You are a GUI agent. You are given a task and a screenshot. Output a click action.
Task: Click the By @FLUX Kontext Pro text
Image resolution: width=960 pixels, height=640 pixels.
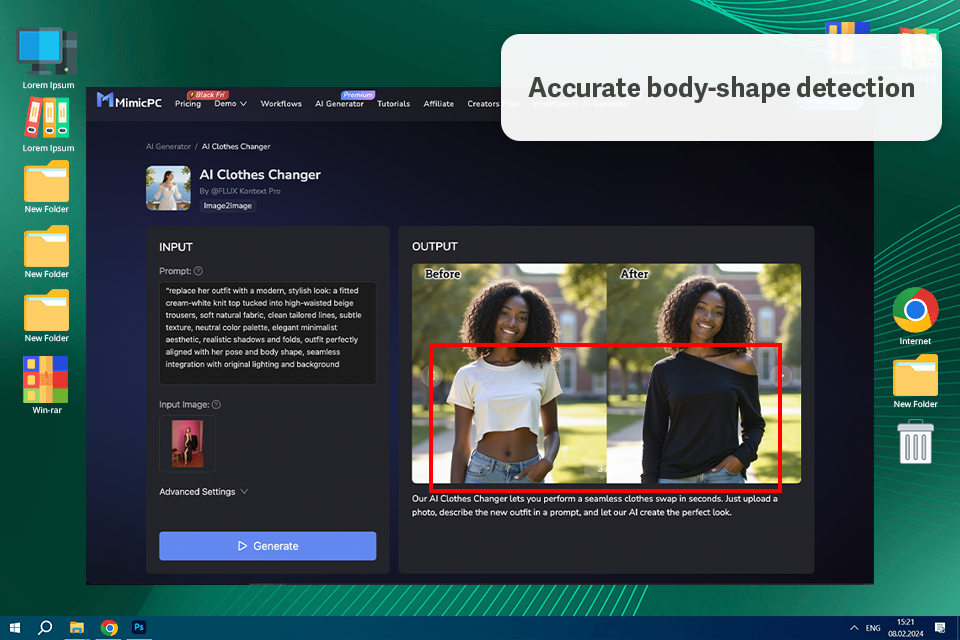coord(240,191)
